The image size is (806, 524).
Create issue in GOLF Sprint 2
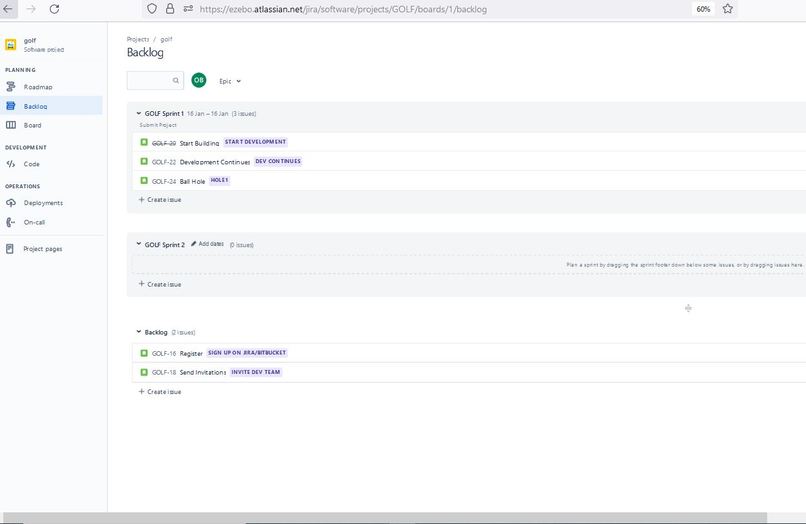160,284
